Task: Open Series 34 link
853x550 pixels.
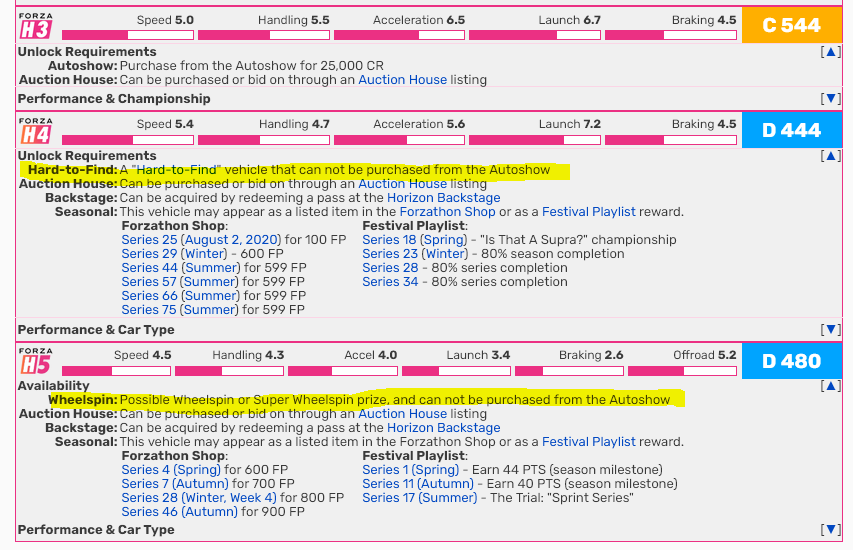Action: (390, 282)
